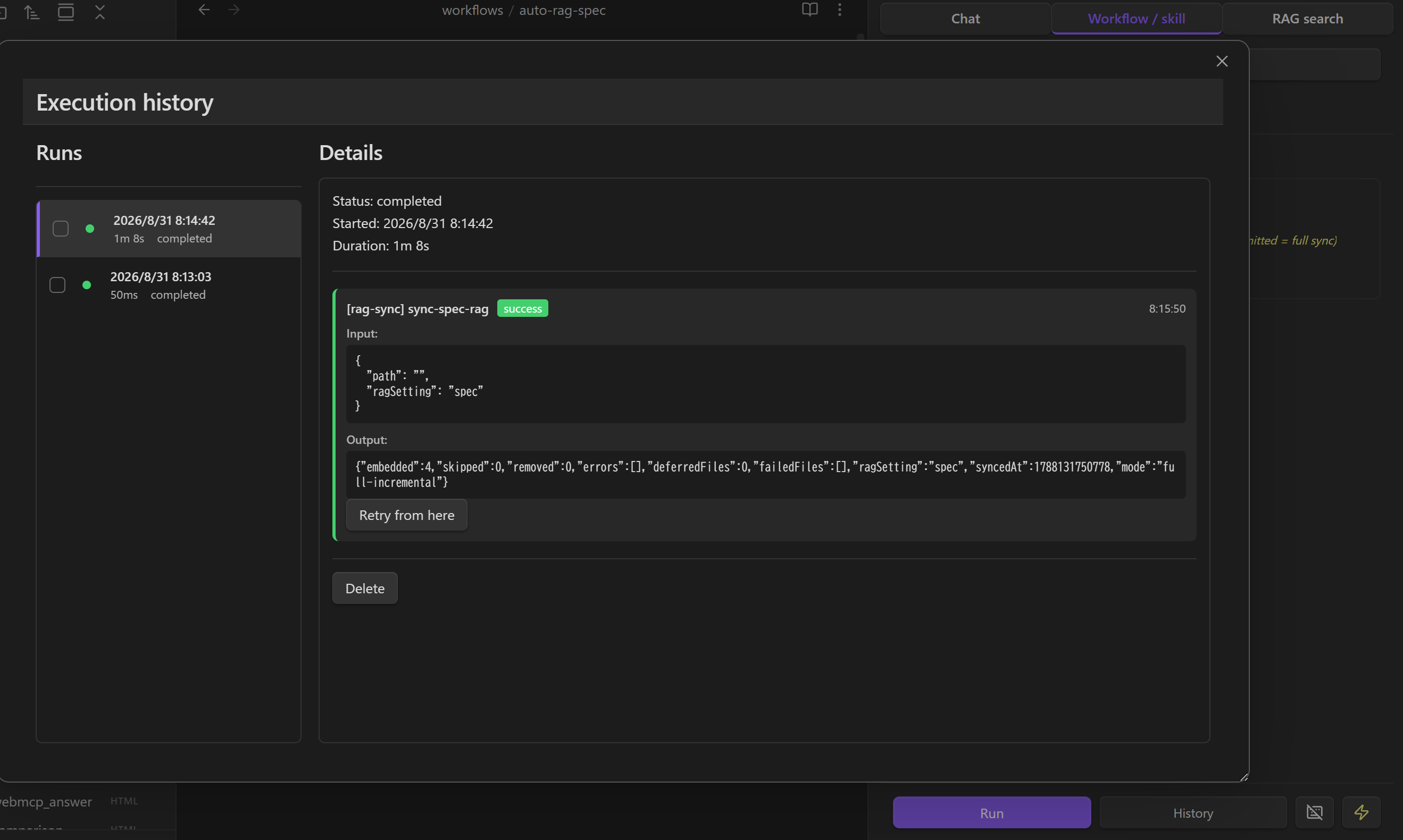Click the stacked panels icon in sidebar toolbar
Screen dimensions: 1403x840
click(65, 12)
